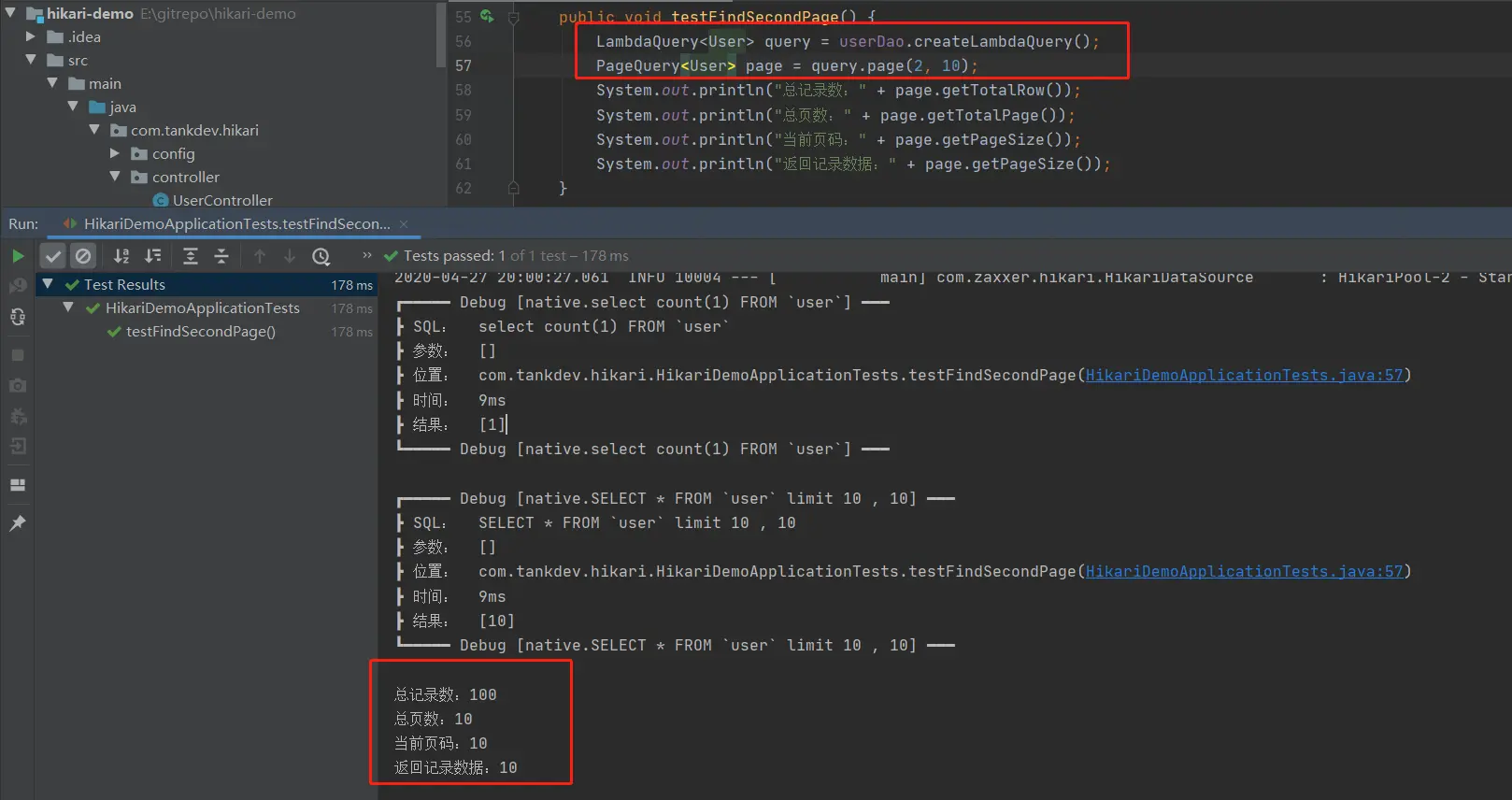Collapse the hikari-demo project root
1512x800 pixels.
10,13
